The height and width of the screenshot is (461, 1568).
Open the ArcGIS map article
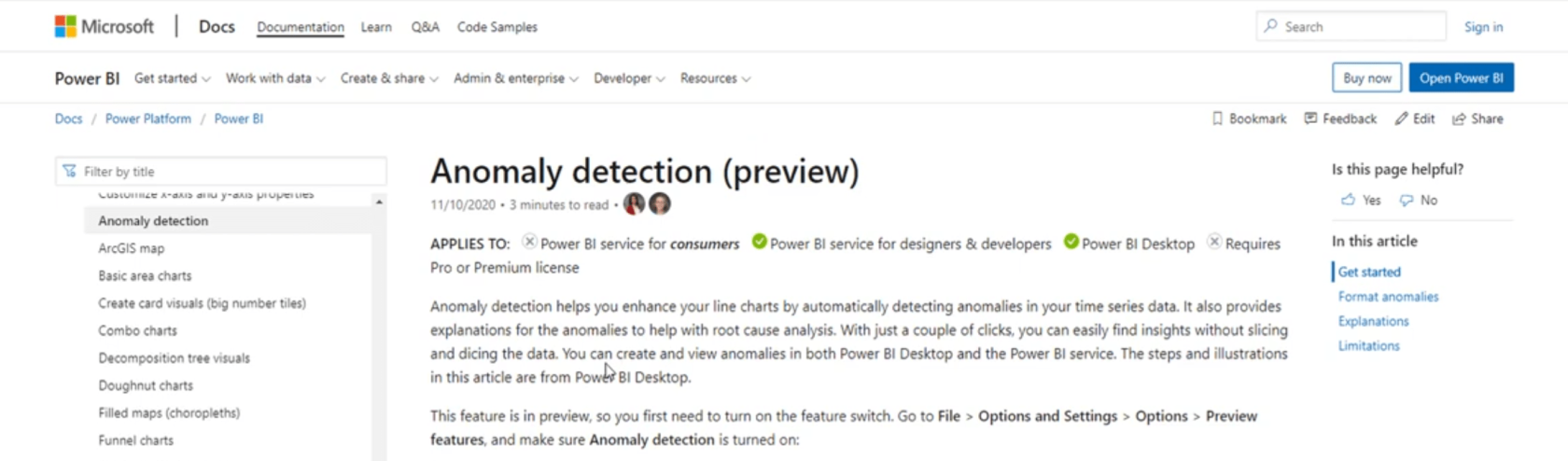point(131,248)
